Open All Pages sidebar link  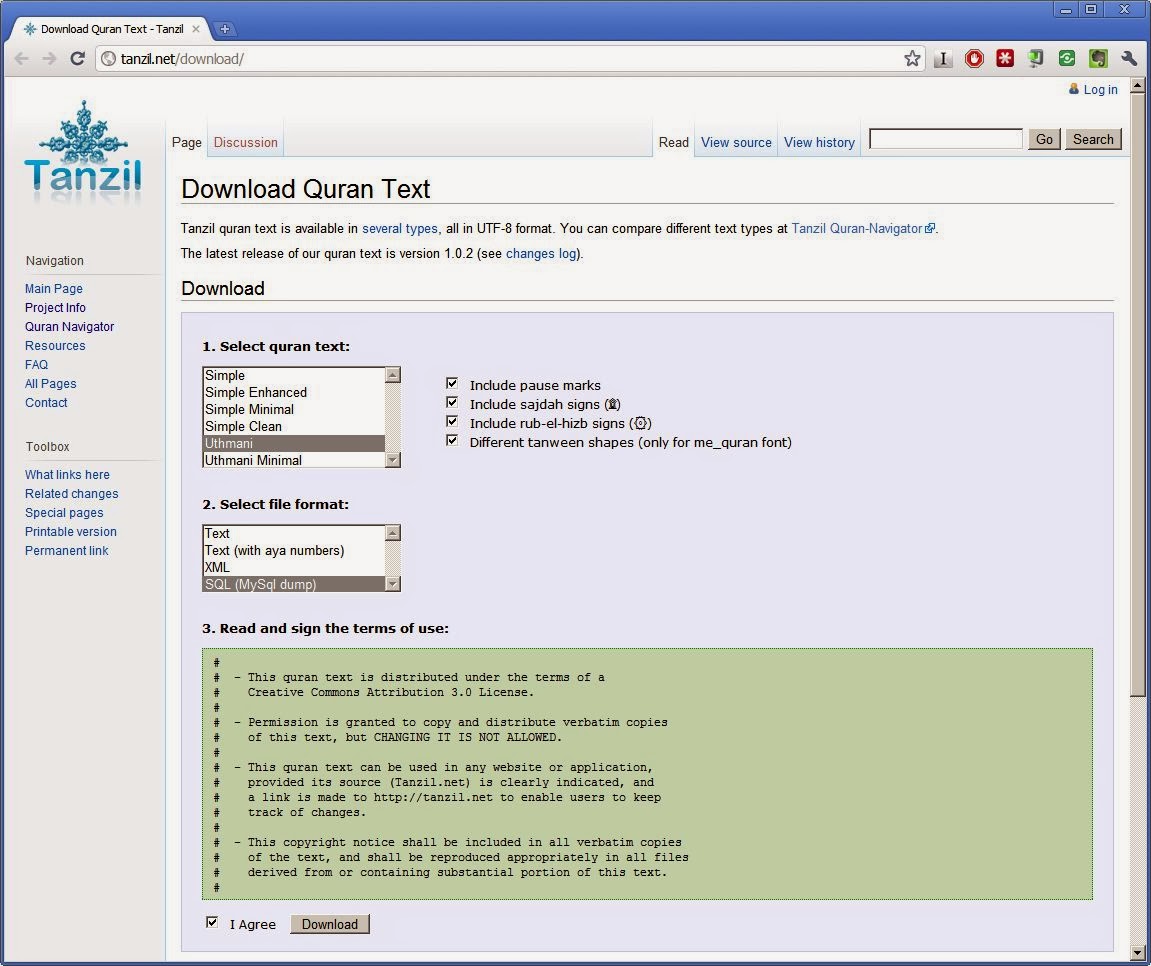51,384
